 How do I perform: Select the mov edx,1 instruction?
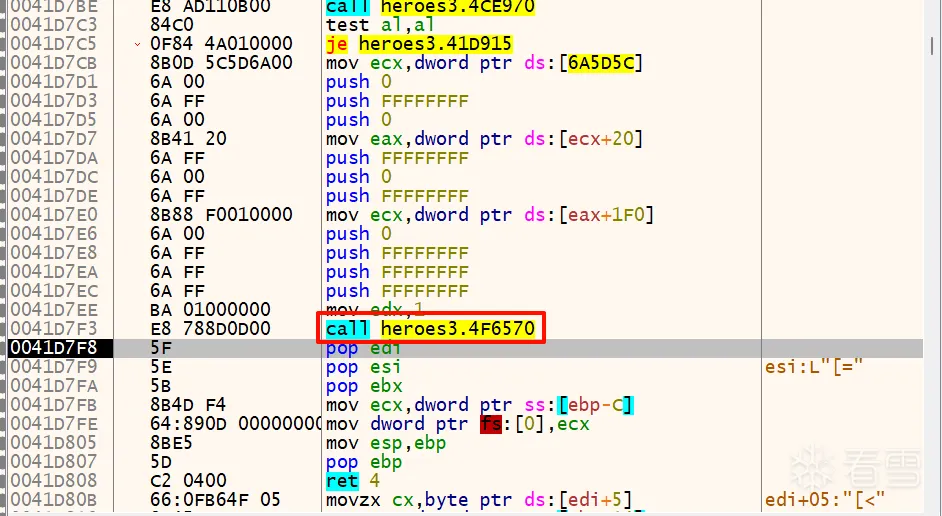click(x=376, y=310)
